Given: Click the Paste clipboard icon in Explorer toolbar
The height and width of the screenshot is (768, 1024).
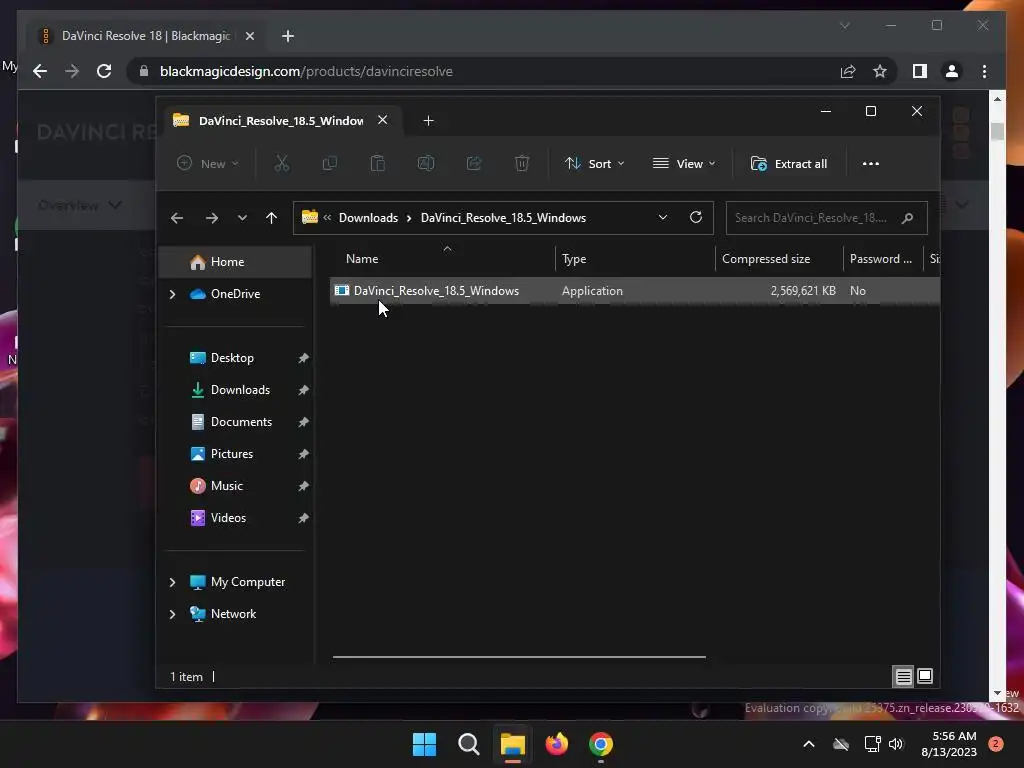Looking at the screenshot, I should 377,163.
